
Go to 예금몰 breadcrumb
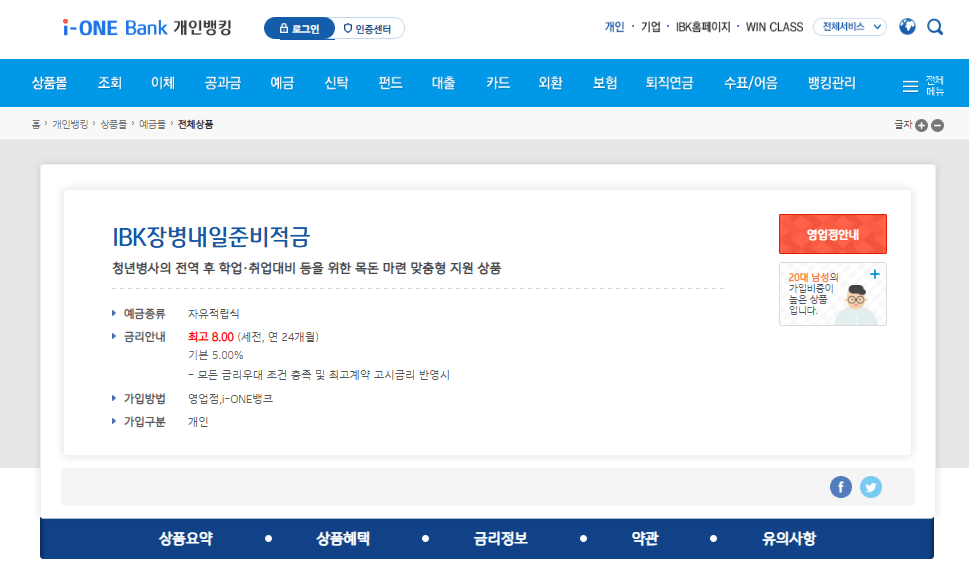152,124
